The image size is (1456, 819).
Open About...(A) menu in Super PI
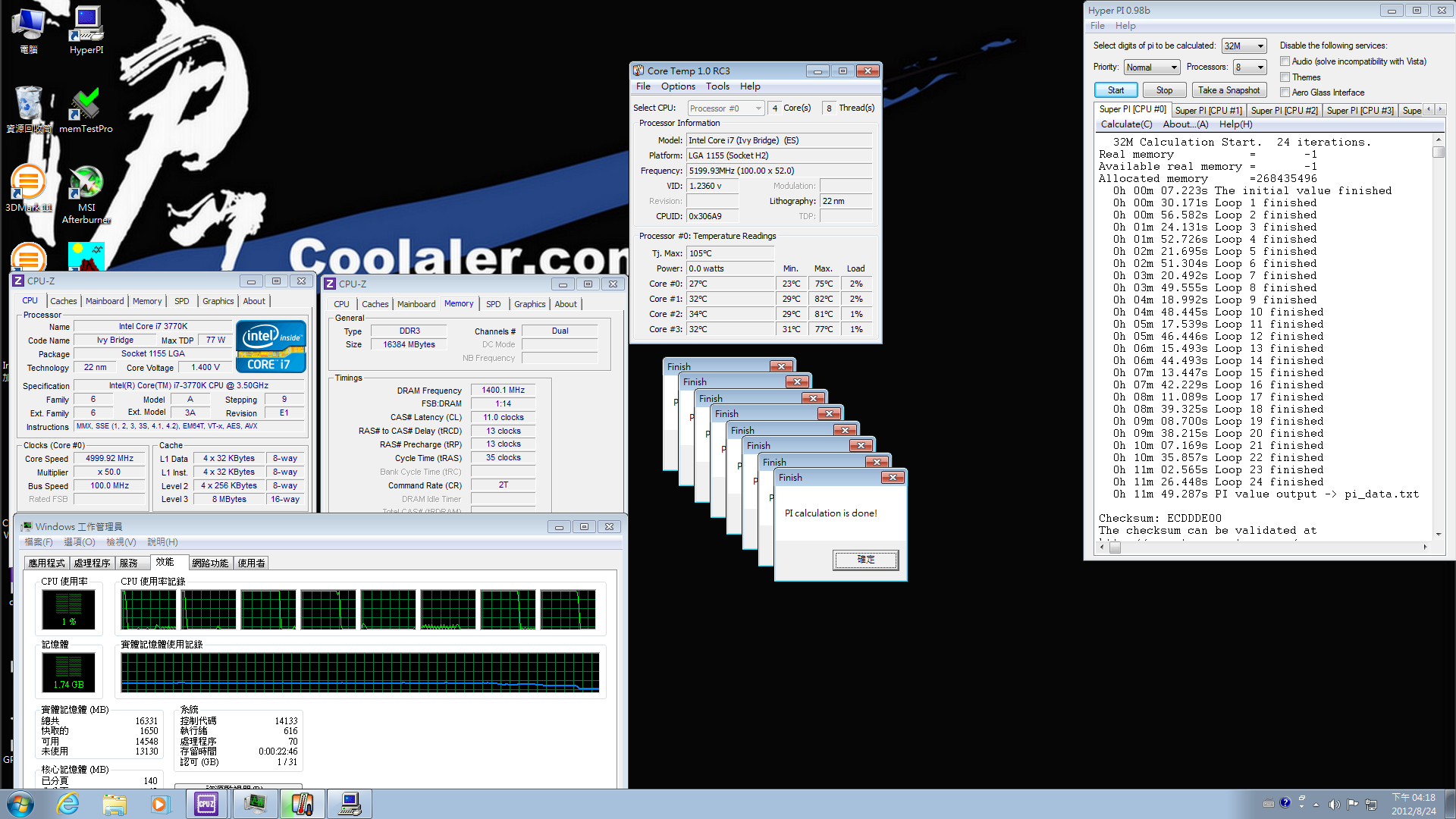point(1185,124)
